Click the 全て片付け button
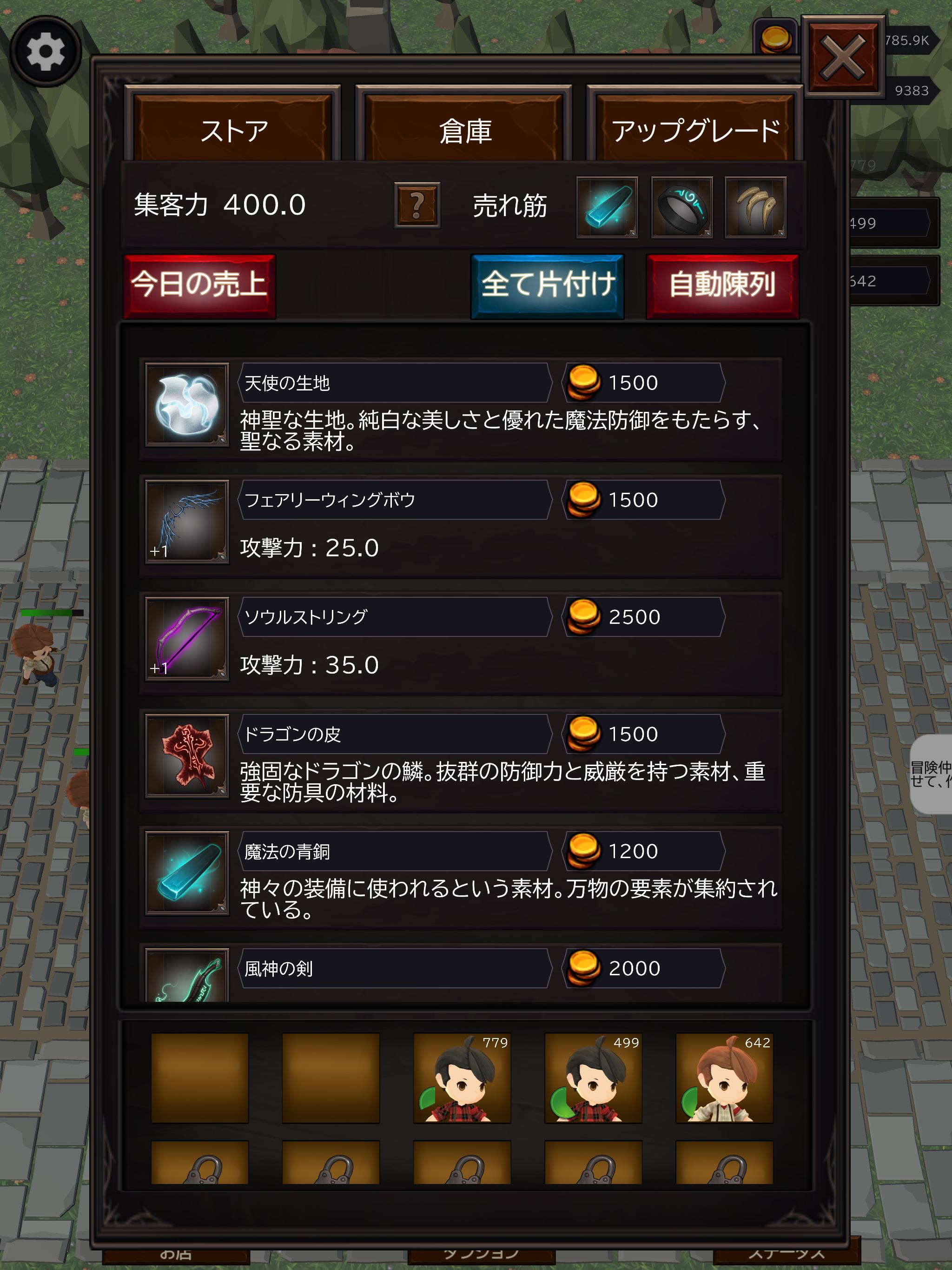This screenshot has width=952, height=1270. (547, 285)
